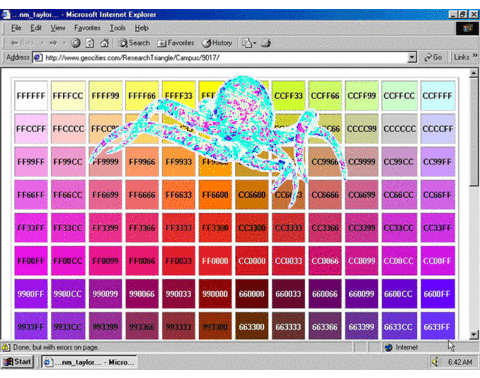Go to Home page icon

coord(105,43)
